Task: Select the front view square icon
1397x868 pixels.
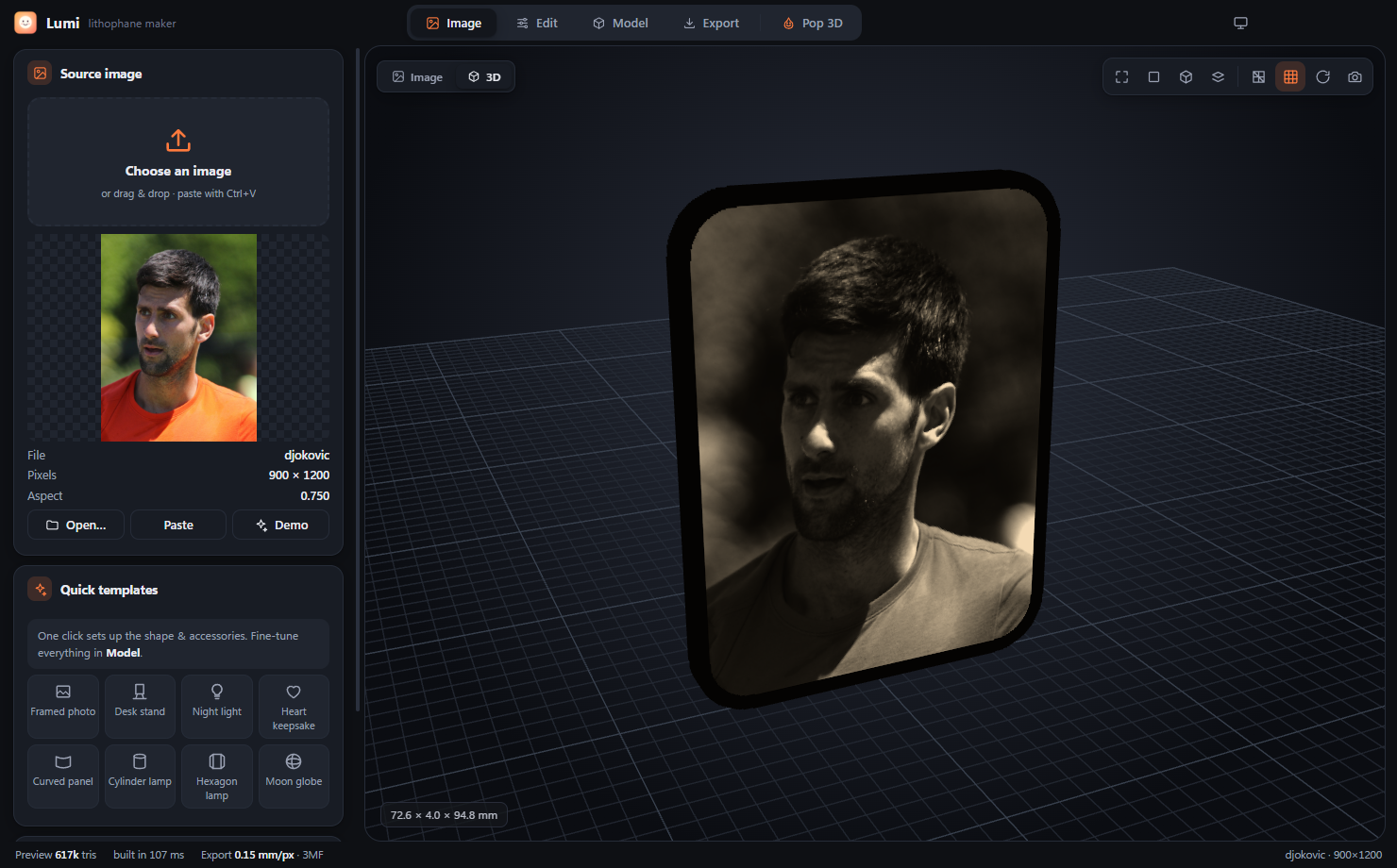Action: (1153, 77)
